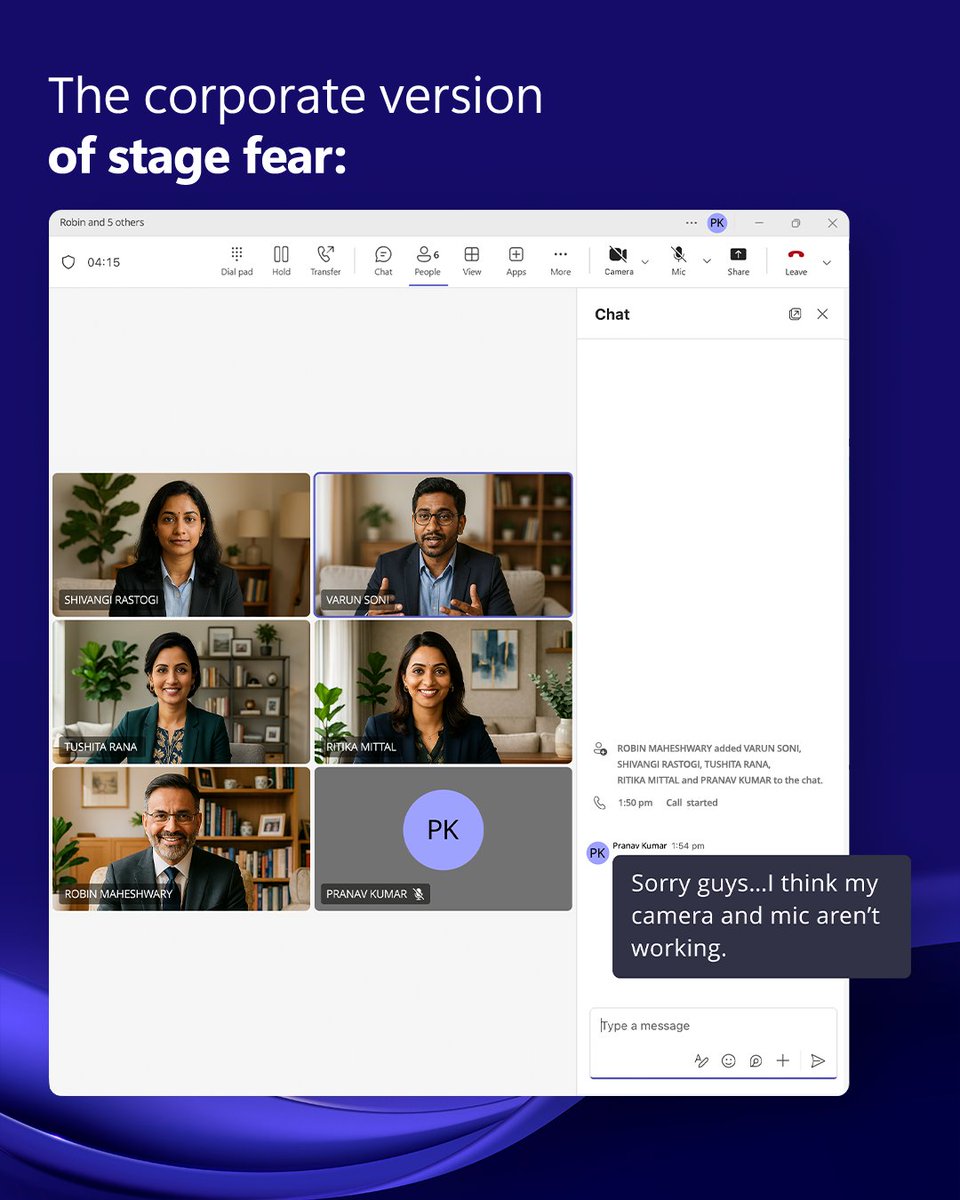Open More actions in toolbar
Image resolution: width=960 pixels, height=1200 pixels.
[560, 261]
